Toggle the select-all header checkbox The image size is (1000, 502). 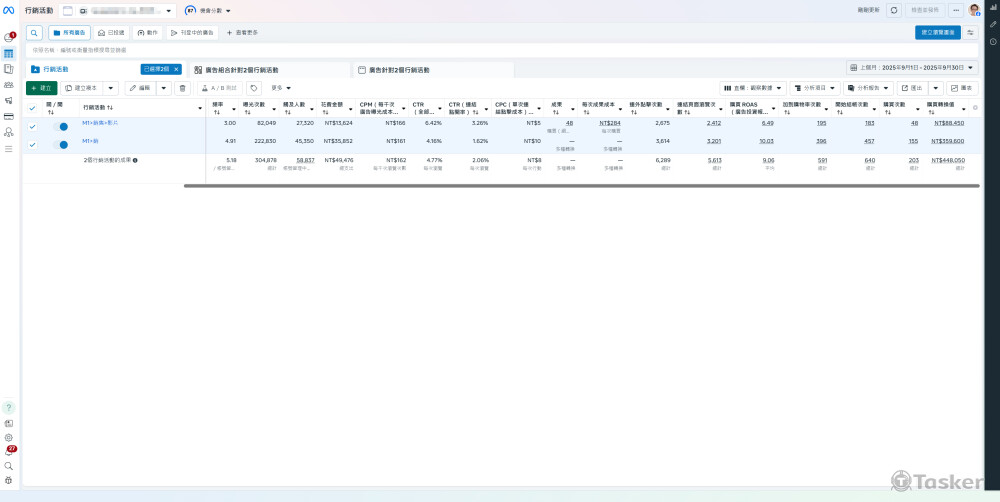point(32,107)
